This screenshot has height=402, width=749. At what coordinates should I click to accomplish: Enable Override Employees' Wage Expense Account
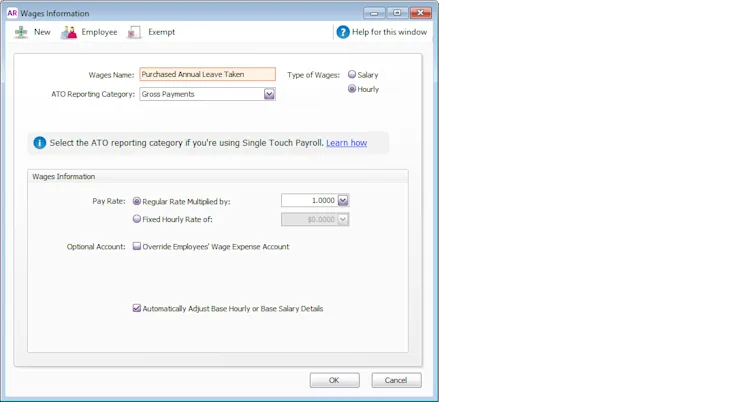tap(137, 246)
